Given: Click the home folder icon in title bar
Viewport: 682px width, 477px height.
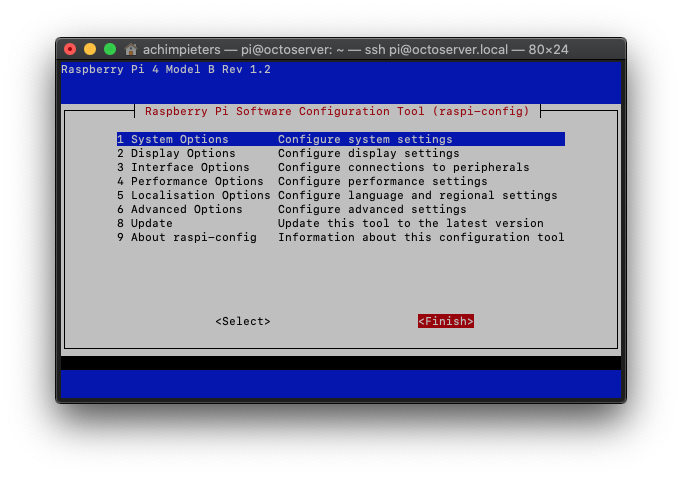Looking at the screenshot, I should pyautogui.click(x=130, y=49).
